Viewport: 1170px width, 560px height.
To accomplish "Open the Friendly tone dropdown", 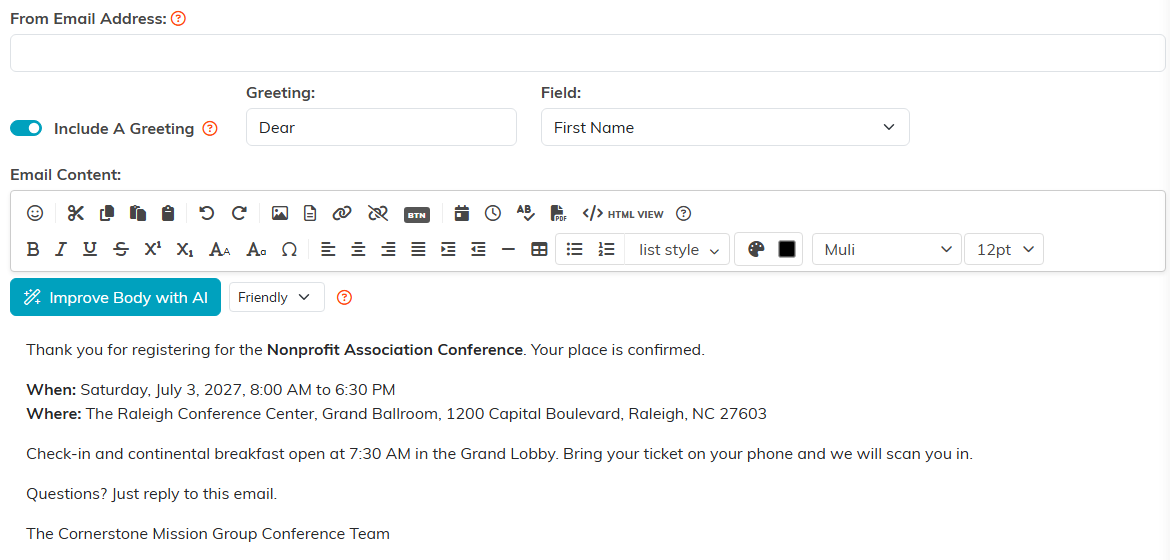I will coord(277,297).
